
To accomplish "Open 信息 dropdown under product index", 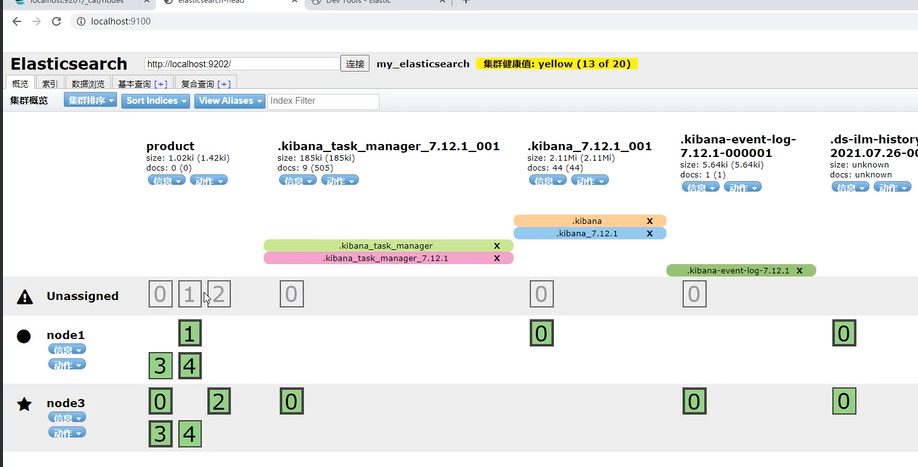I will pyautogui.click(x=166, y=180).
